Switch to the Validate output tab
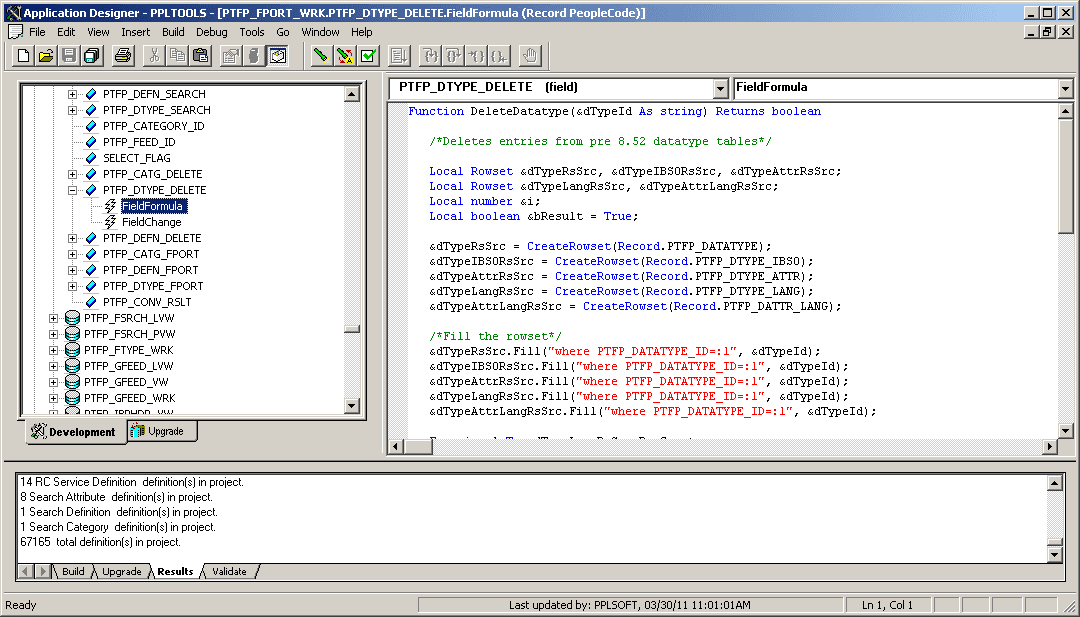1080x617 pixels. point(228,571)
